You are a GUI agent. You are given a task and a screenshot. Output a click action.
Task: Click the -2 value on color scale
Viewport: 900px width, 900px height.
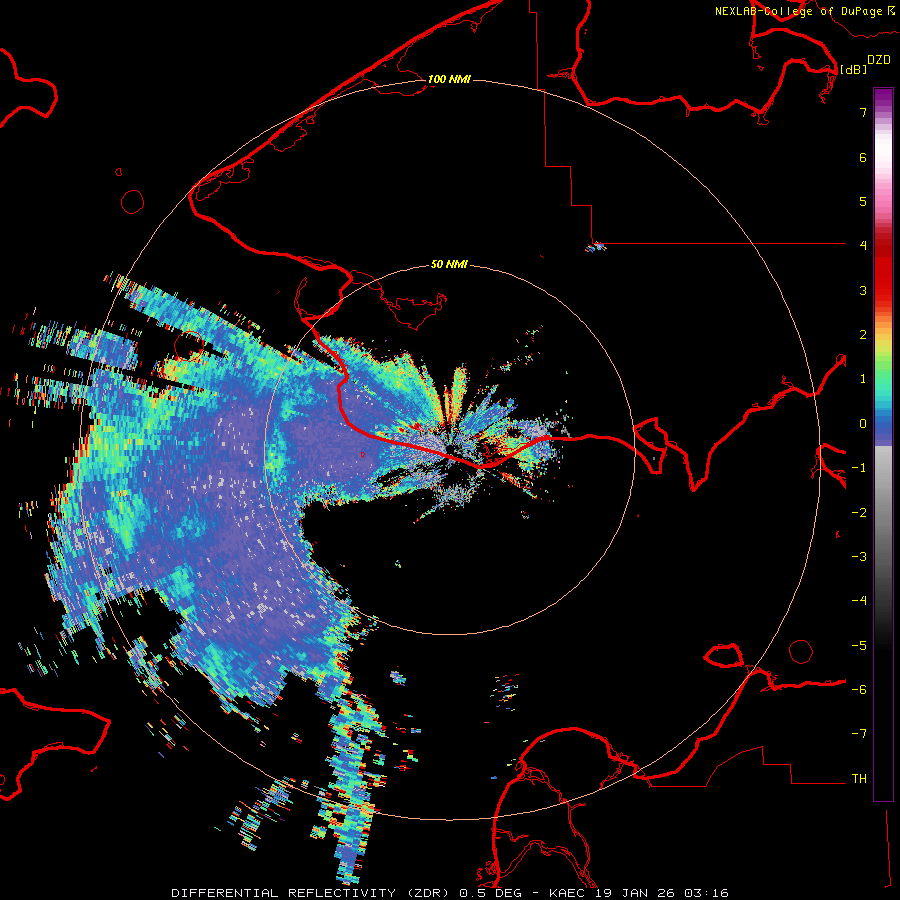[859, 513]
